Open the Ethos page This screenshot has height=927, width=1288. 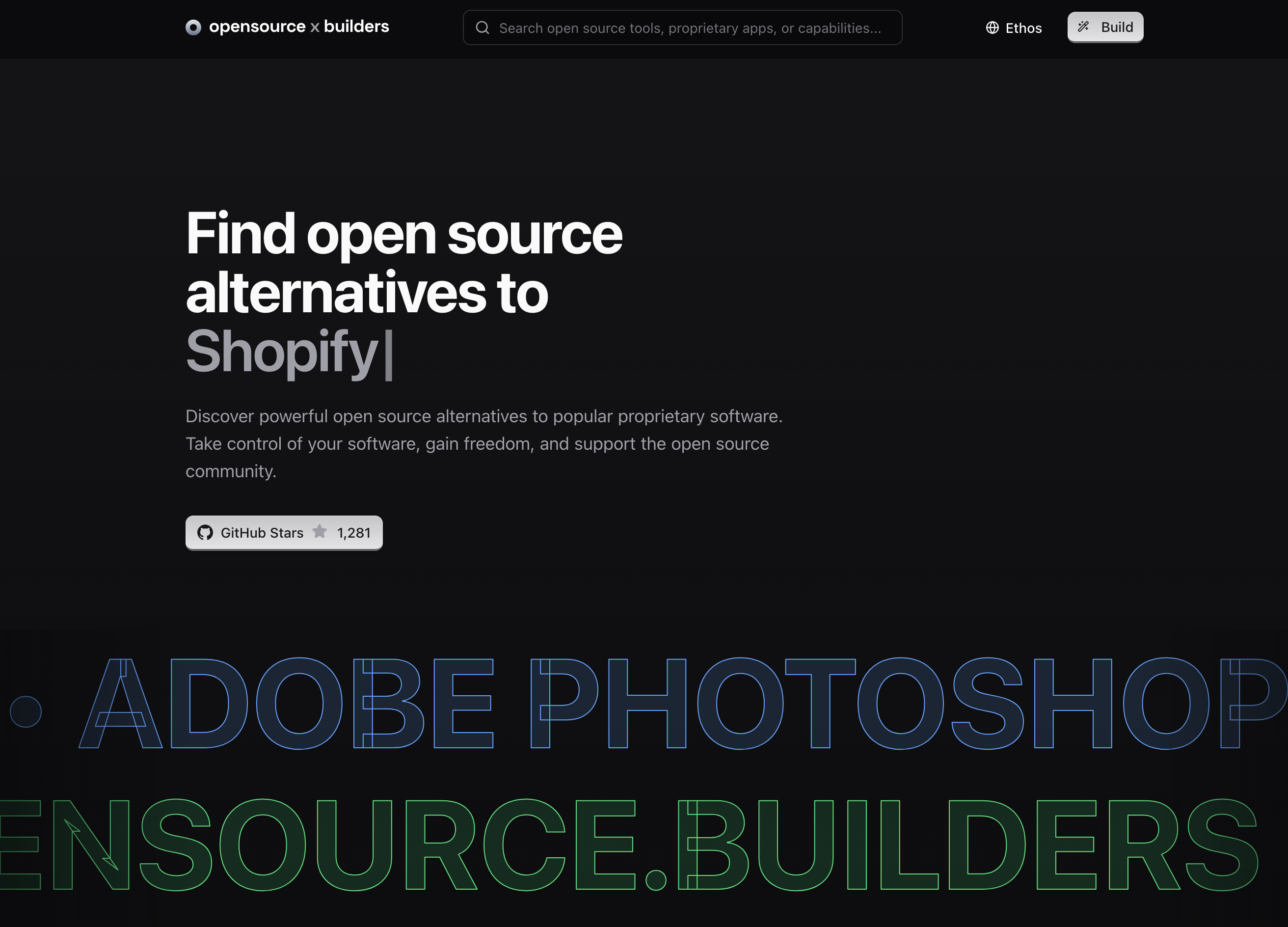[1023, 27]
